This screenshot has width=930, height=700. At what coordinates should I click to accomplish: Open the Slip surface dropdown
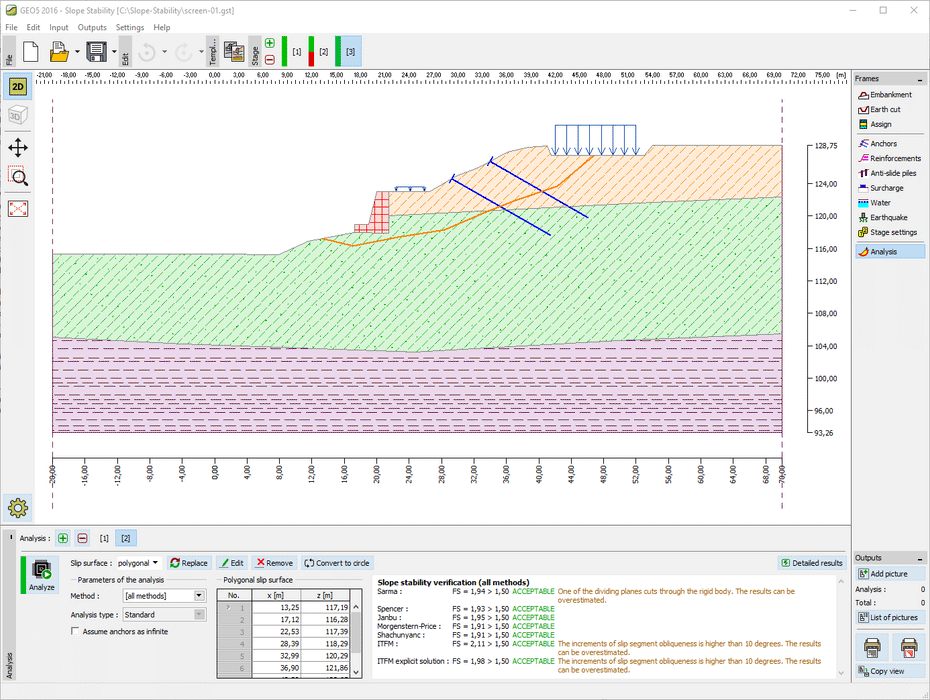point(136,562)
